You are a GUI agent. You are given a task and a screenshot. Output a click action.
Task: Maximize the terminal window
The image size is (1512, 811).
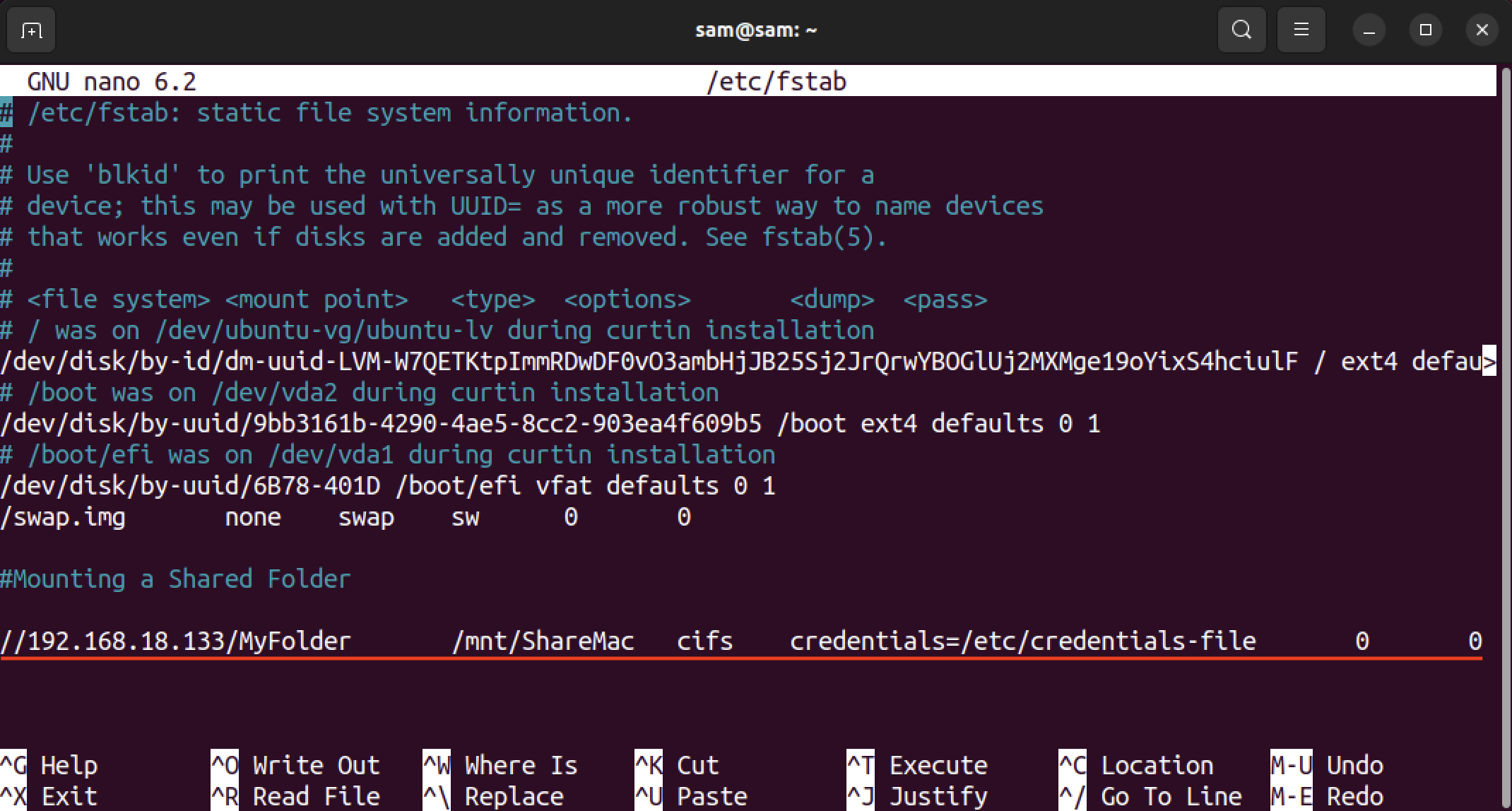pyautogui.click(x=1425, y=30)
